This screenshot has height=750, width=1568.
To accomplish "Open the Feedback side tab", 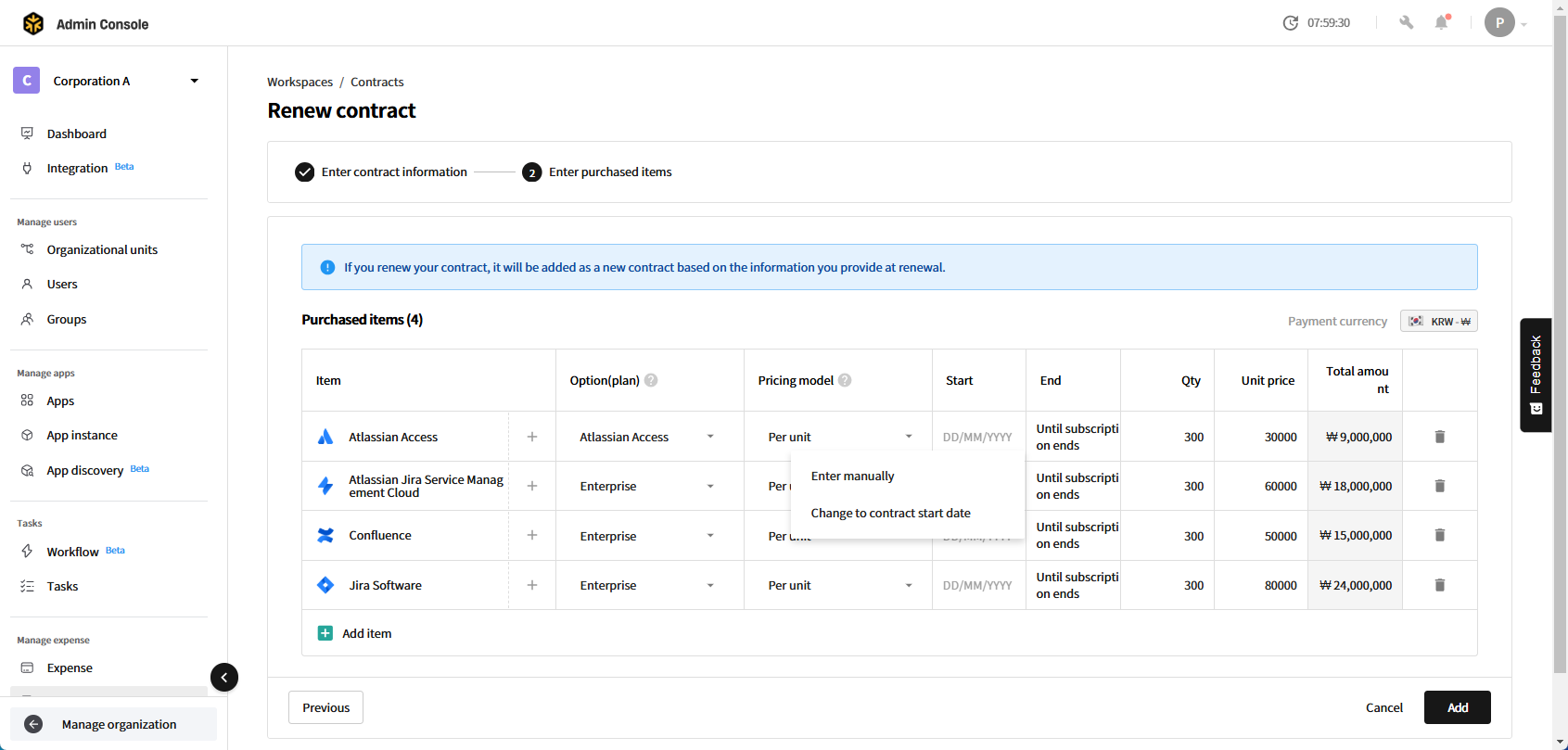I will (x=1536, y=375).
